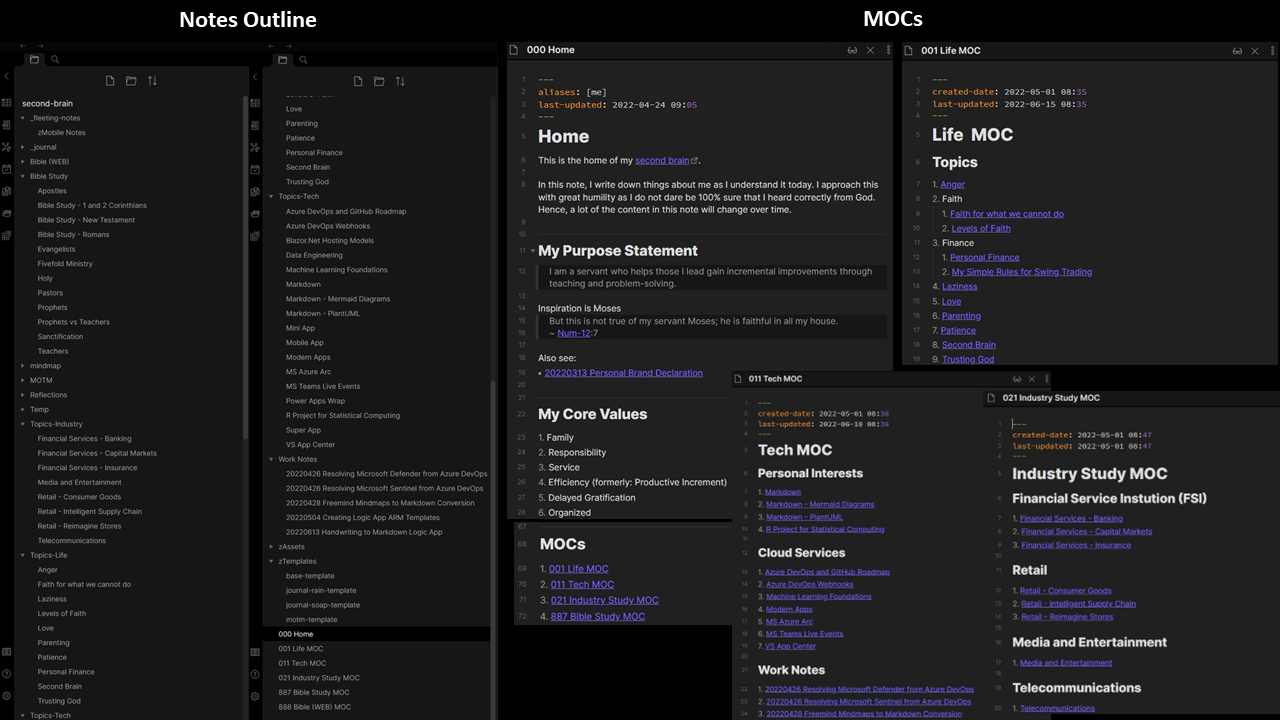Open help icon in second panel's ribbon
The image size is (1280, 720).
[x=255, y=674]
